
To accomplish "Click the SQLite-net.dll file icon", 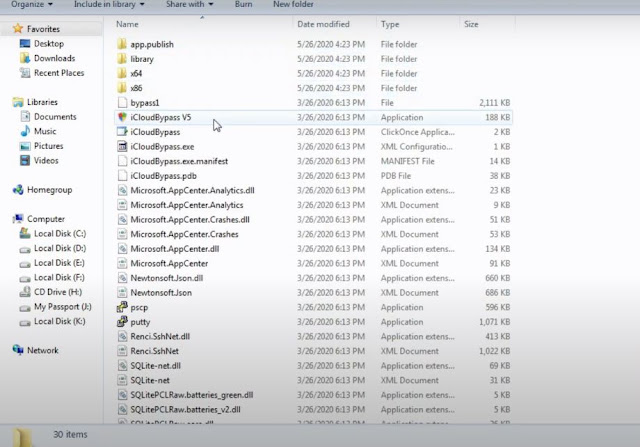I will tap(122, 365).
